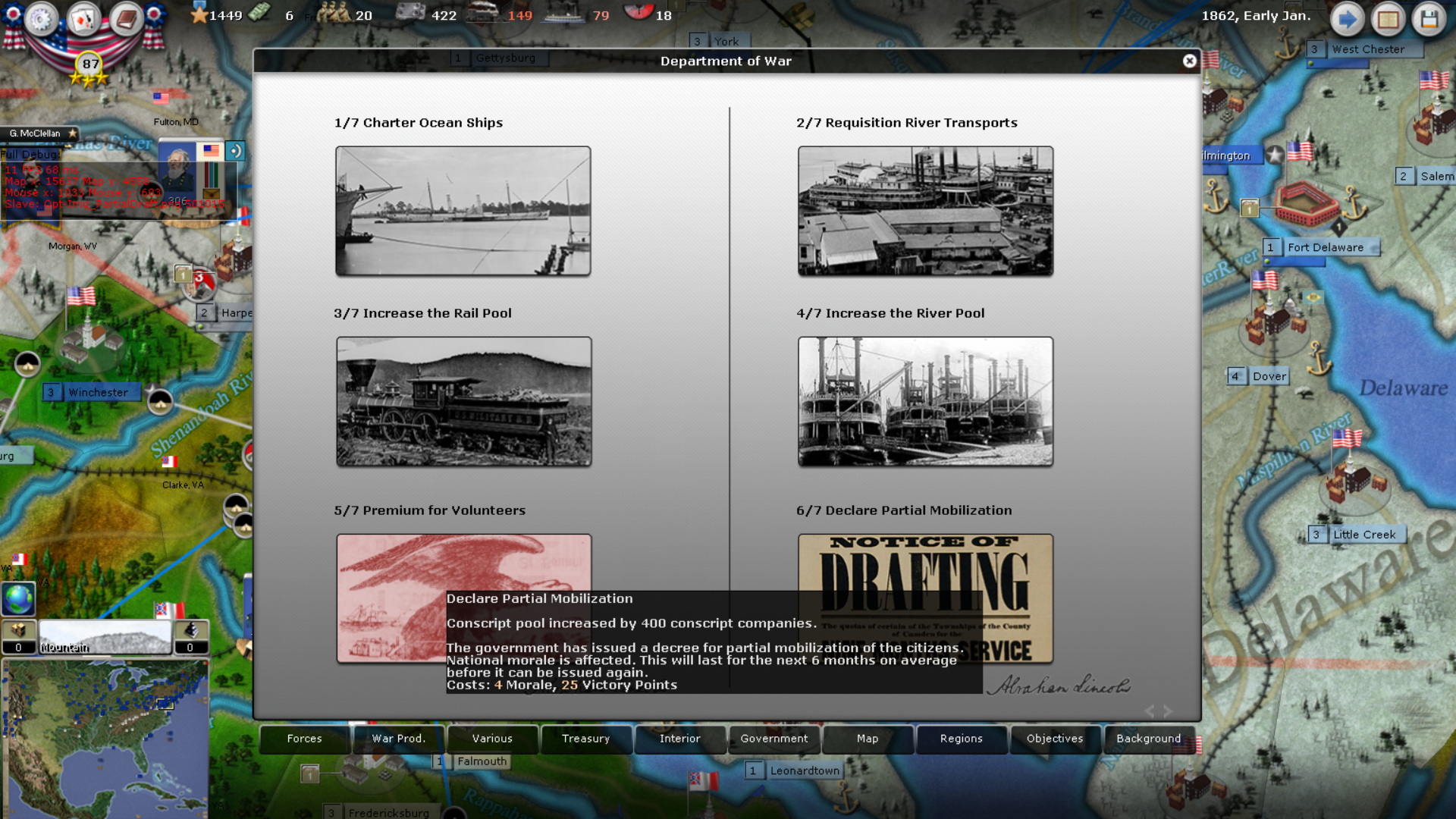Click the war supplies resource icon
The width and height of the screenshot is (1456, 819).
[410, 12]
